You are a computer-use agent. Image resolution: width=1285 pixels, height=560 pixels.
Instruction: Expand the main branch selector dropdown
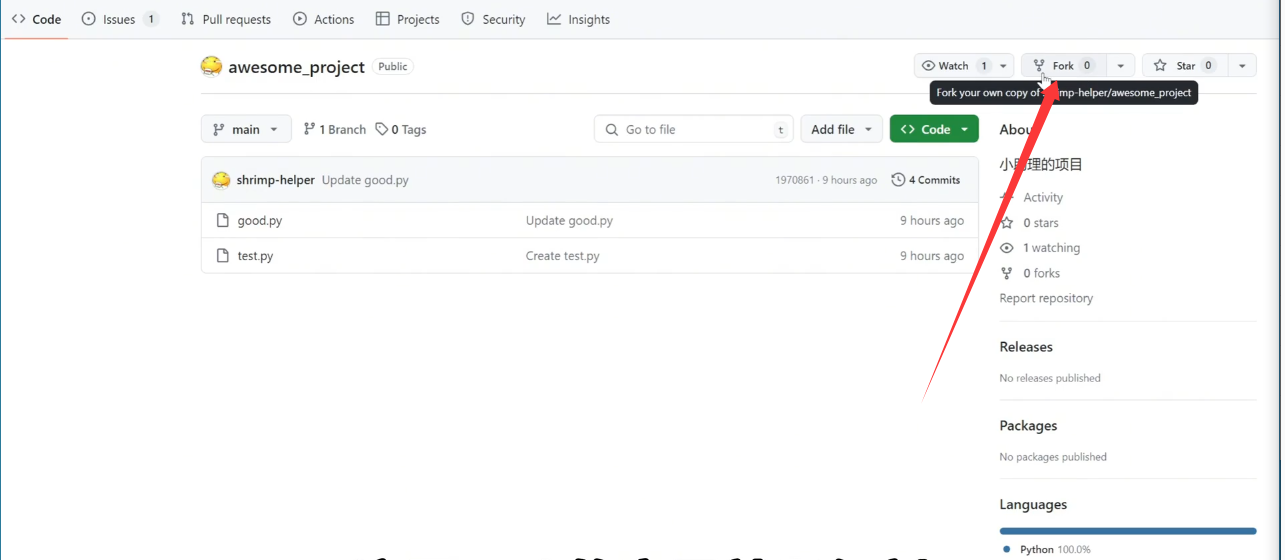(246, 129)
